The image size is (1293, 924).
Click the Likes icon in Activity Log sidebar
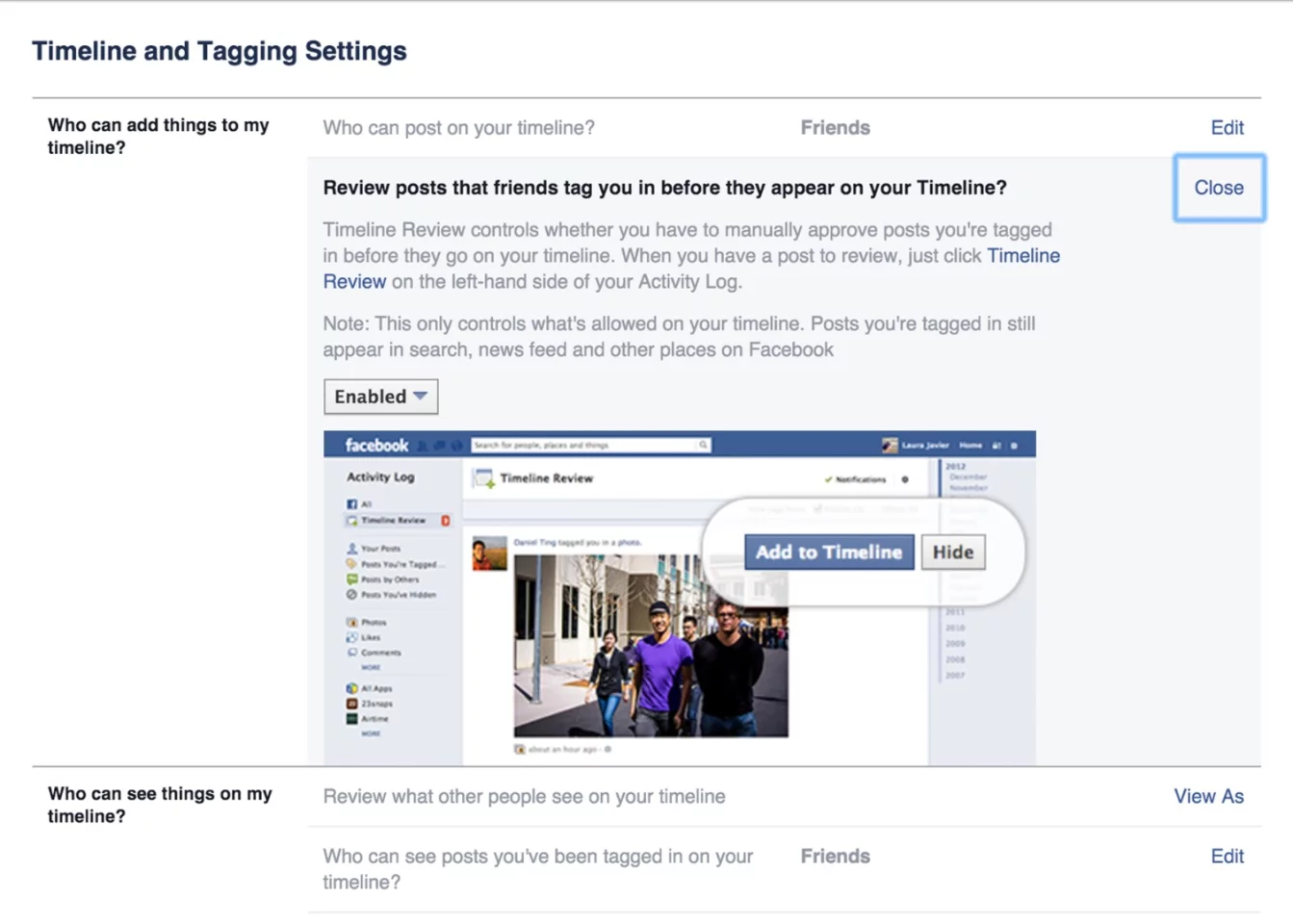(352, 637)
